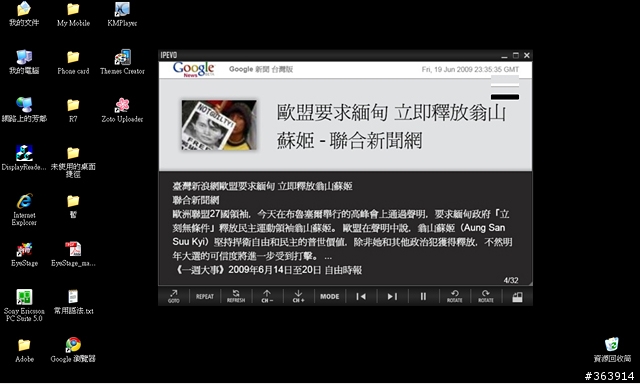Launch Zoto Uploader shortcut
This screenshot has width=640, height=384.
122,110
